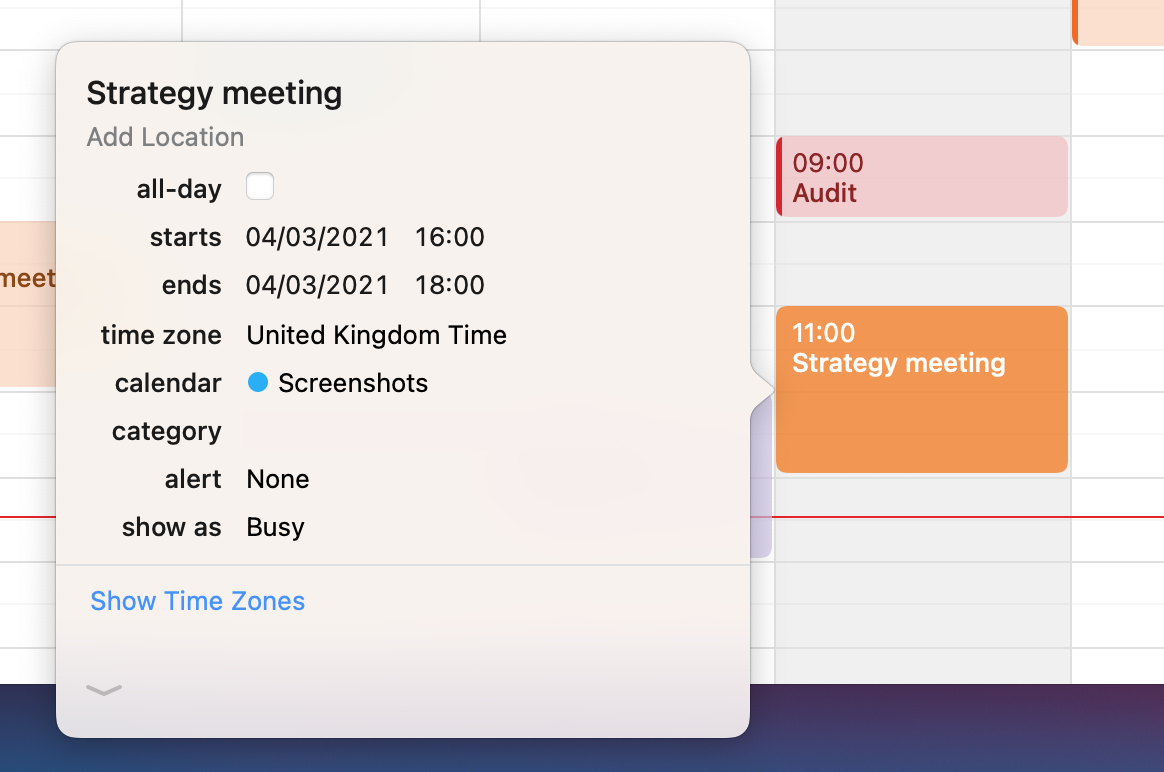Click Add Location field
Screen dimensions: 1164x772
pyautogui.click(x=166, y=137)
